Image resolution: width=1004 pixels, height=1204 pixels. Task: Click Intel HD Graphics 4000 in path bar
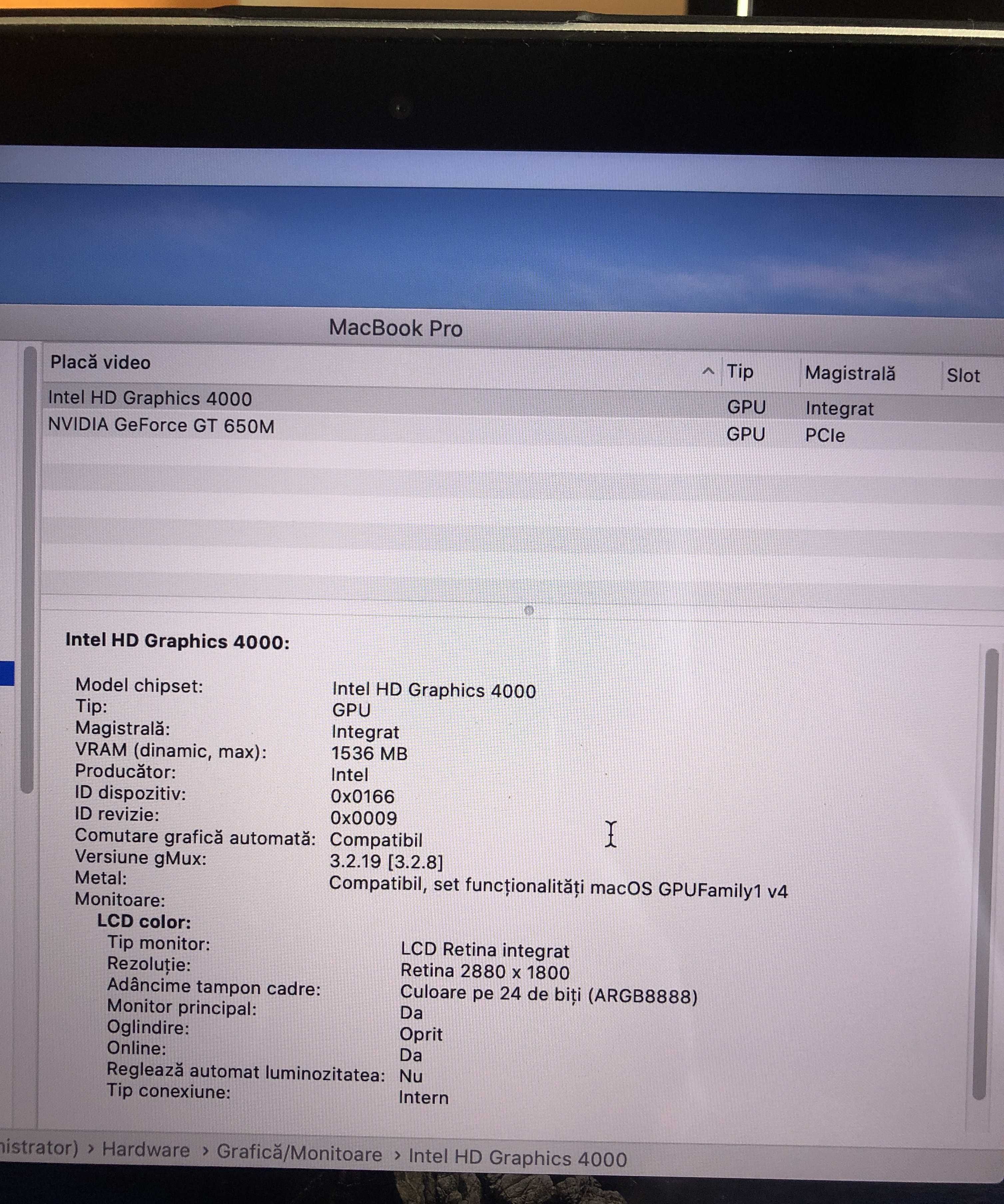coord(517,1158)
